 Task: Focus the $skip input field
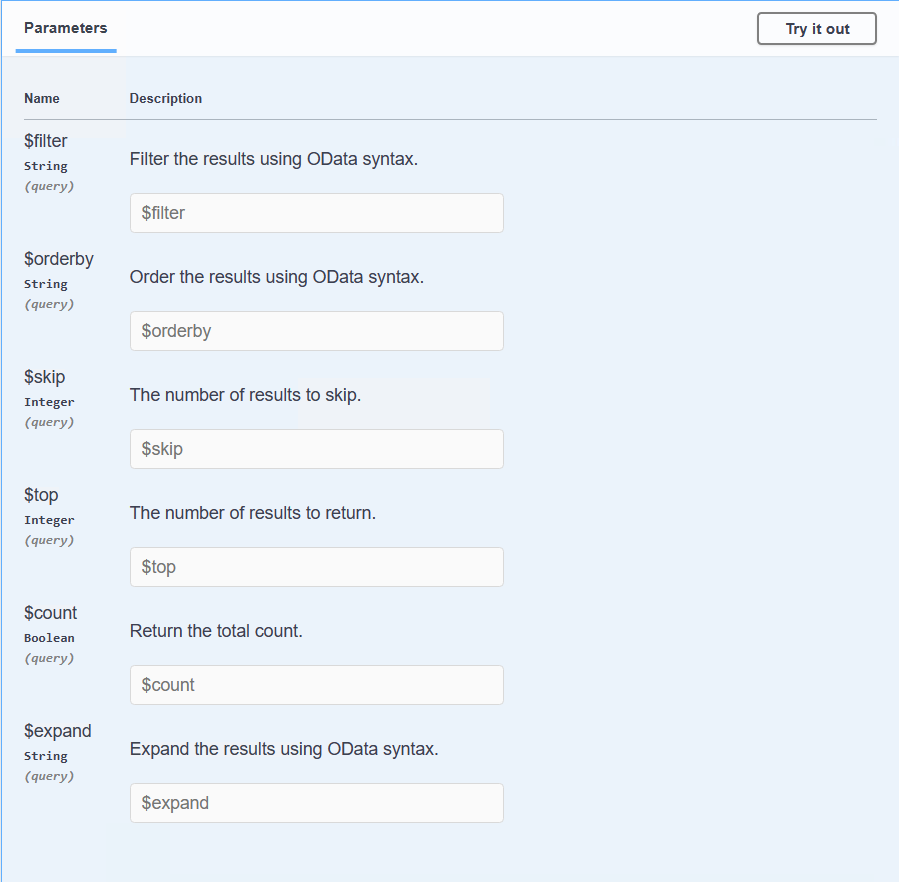tap(316, 449)
